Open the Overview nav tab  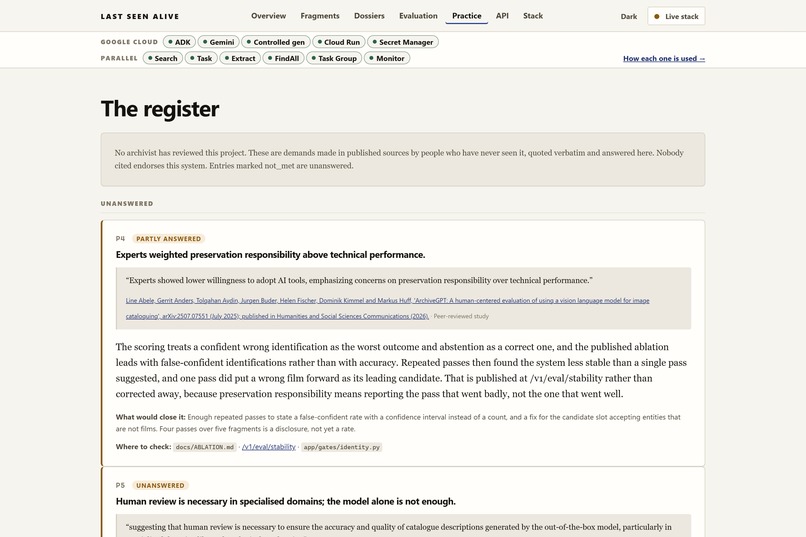pos(268,16)
